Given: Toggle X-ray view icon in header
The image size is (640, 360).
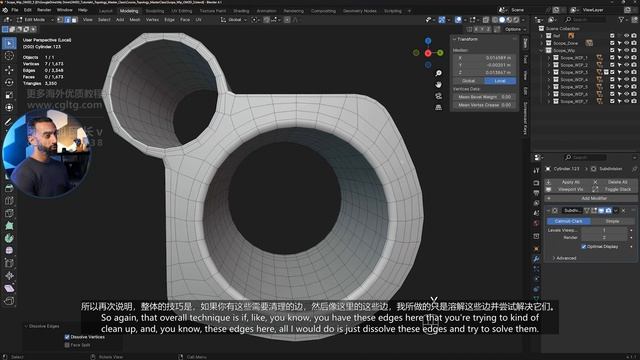Looking at the screenshot, I should pyautogui.click(x=486, y=20).
